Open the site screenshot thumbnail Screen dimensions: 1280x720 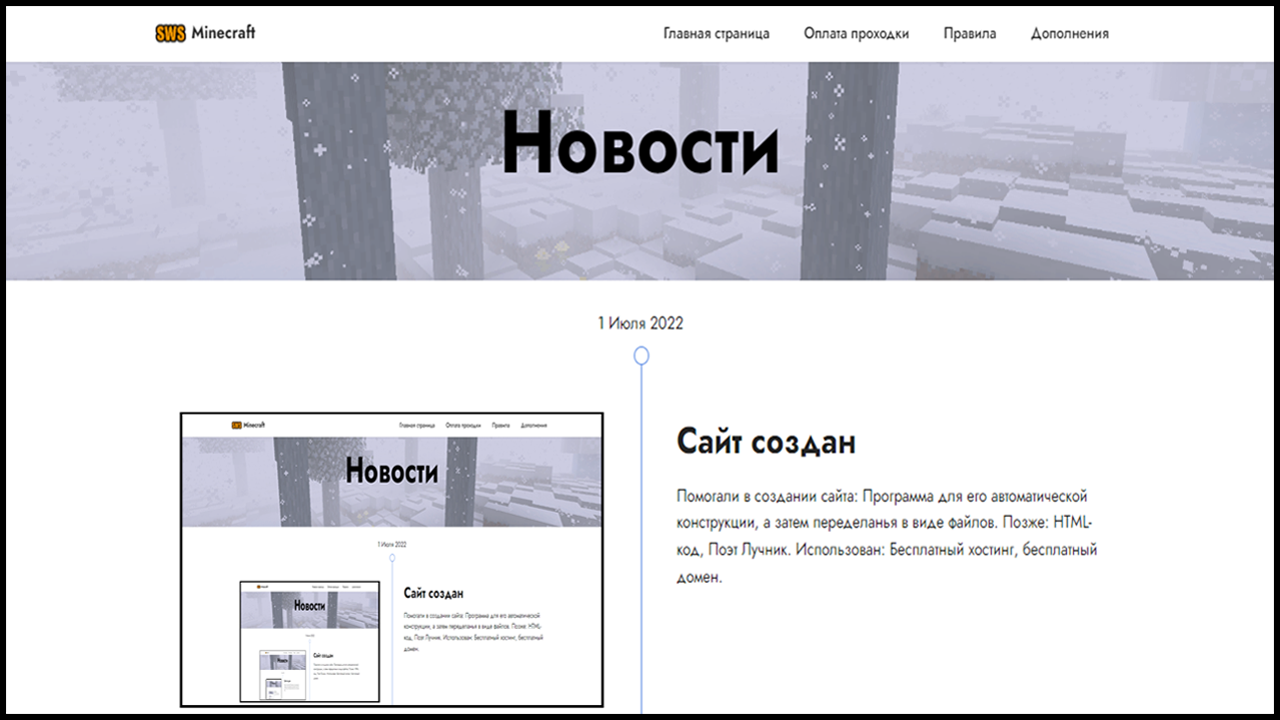pos(392,559)
